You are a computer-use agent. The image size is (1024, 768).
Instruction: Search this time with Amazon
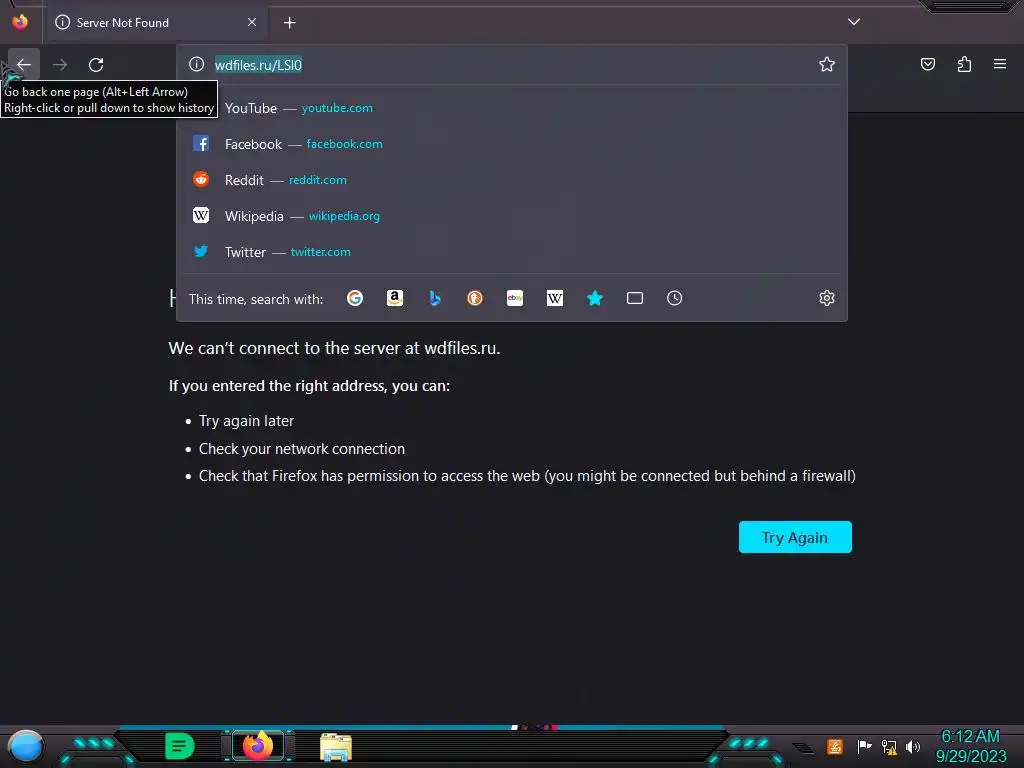pos(394,298)
